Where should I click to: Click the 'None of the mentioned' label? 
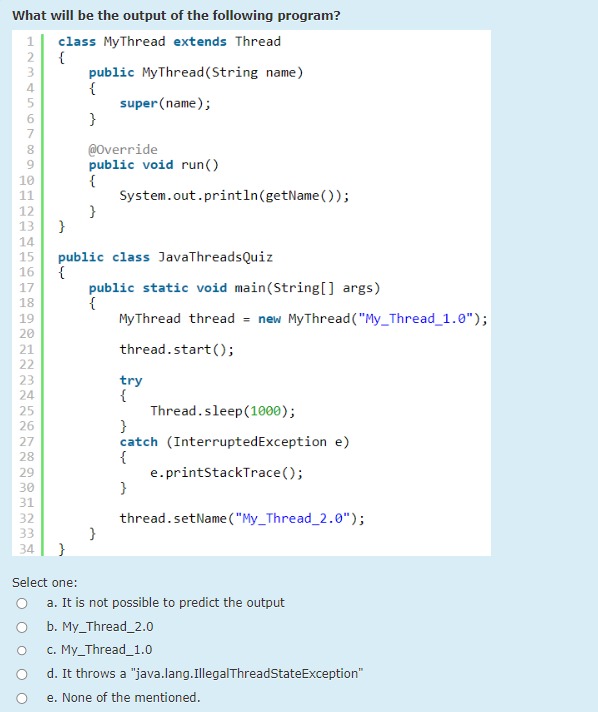pos(123,697)
